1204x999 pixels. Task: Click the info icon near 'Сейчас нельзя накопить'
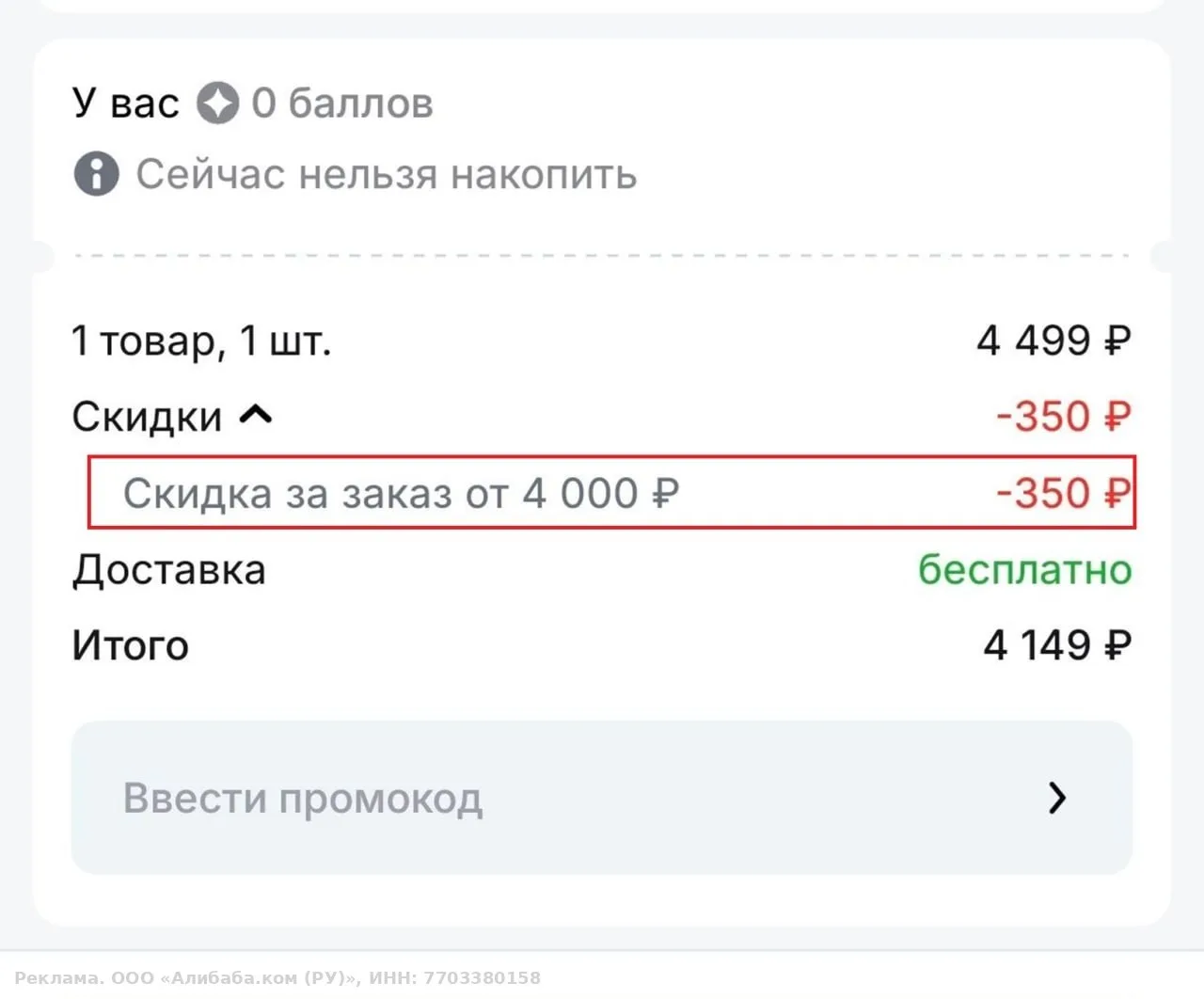[x=96, y=174]
